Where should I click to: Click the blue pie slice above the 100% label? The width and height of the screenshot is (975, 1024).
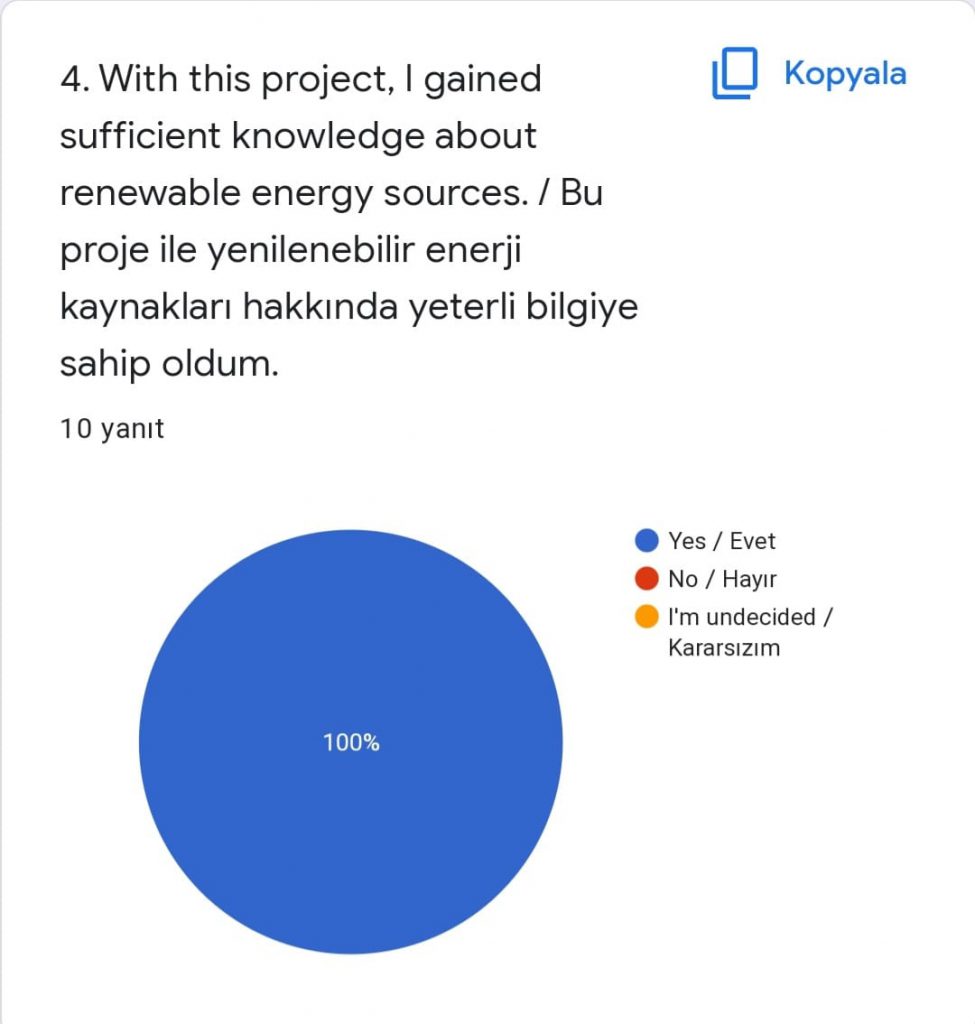[x=351, y=620]
